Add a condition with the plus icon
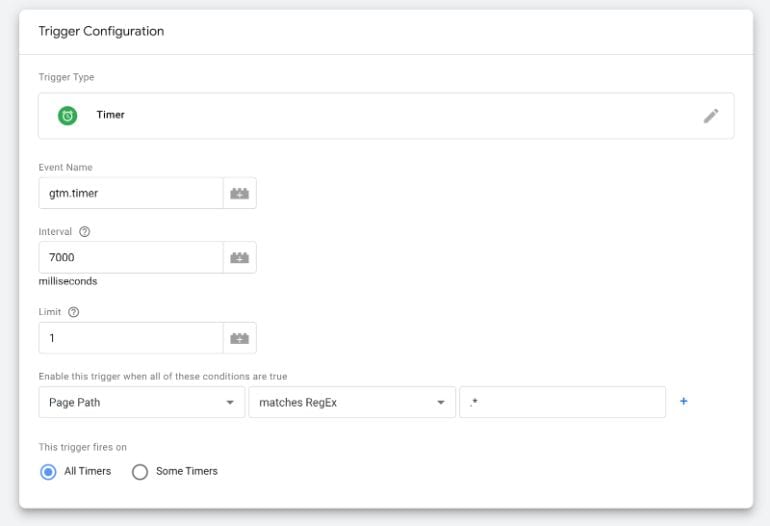The height and width of the screenshot is (526, 770). 684,402
